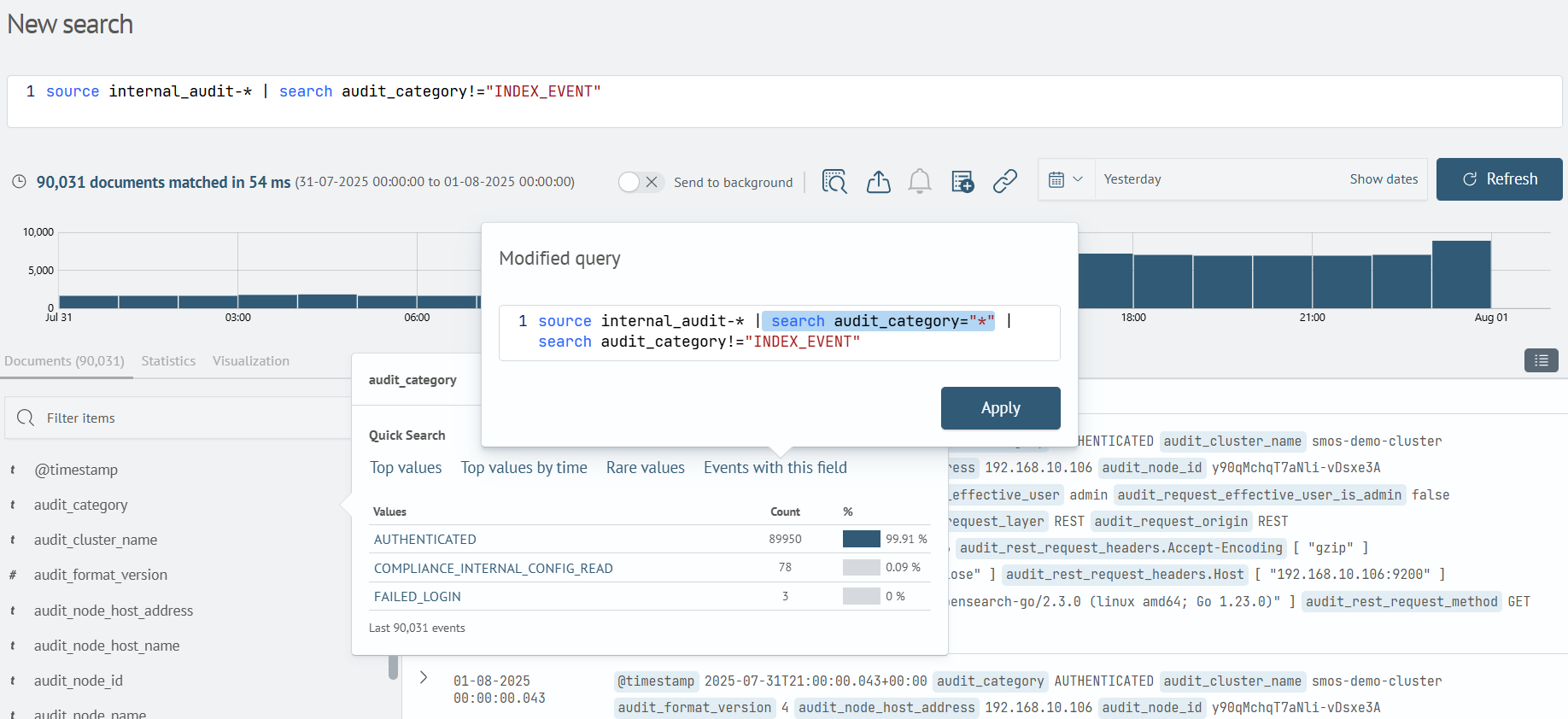Choose Rare values quick search
Image resolution: width=1568 pixels, height=719 pixels.
[646, 467]
